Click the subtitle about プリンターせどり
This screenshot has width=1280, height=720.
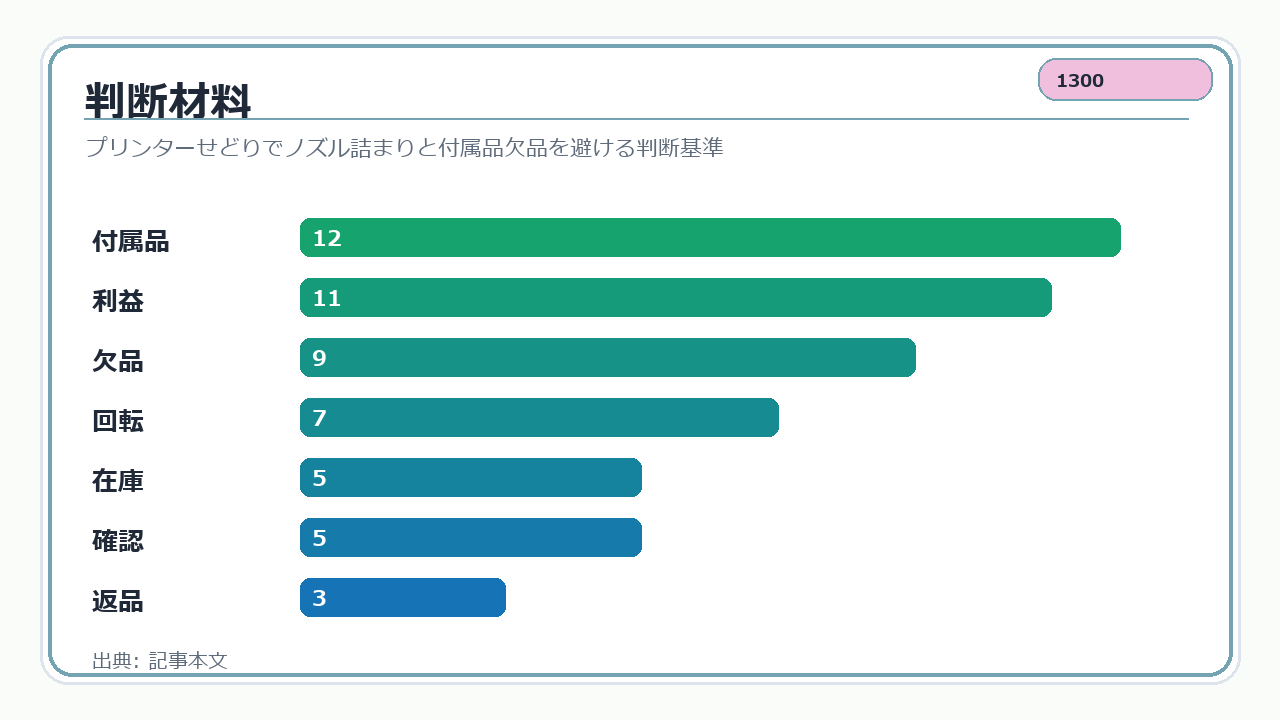404,148
